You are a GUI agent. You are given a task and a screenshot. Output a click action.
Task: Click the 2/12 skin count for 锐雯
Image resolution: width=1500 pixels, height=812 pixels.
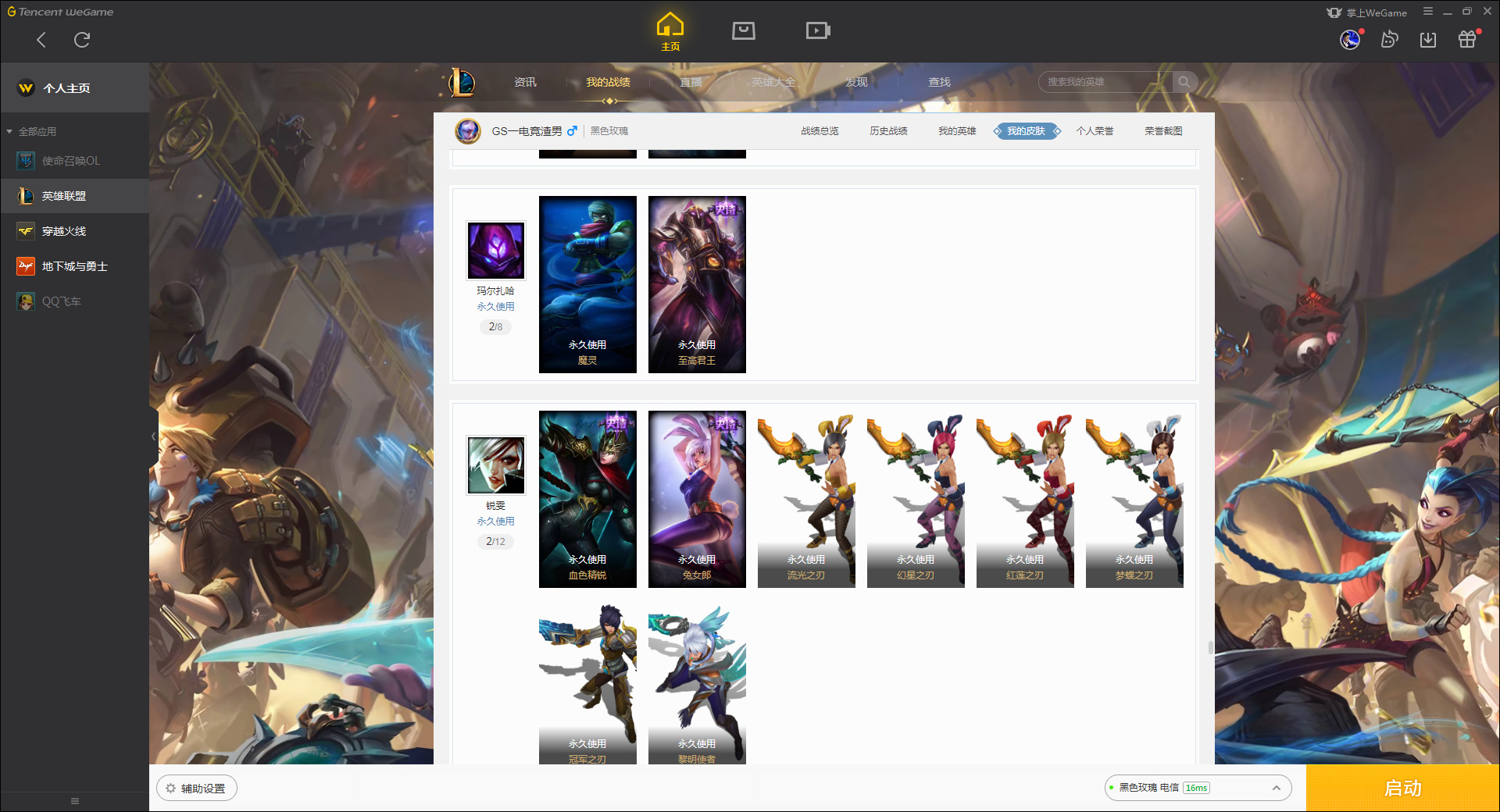495,541
